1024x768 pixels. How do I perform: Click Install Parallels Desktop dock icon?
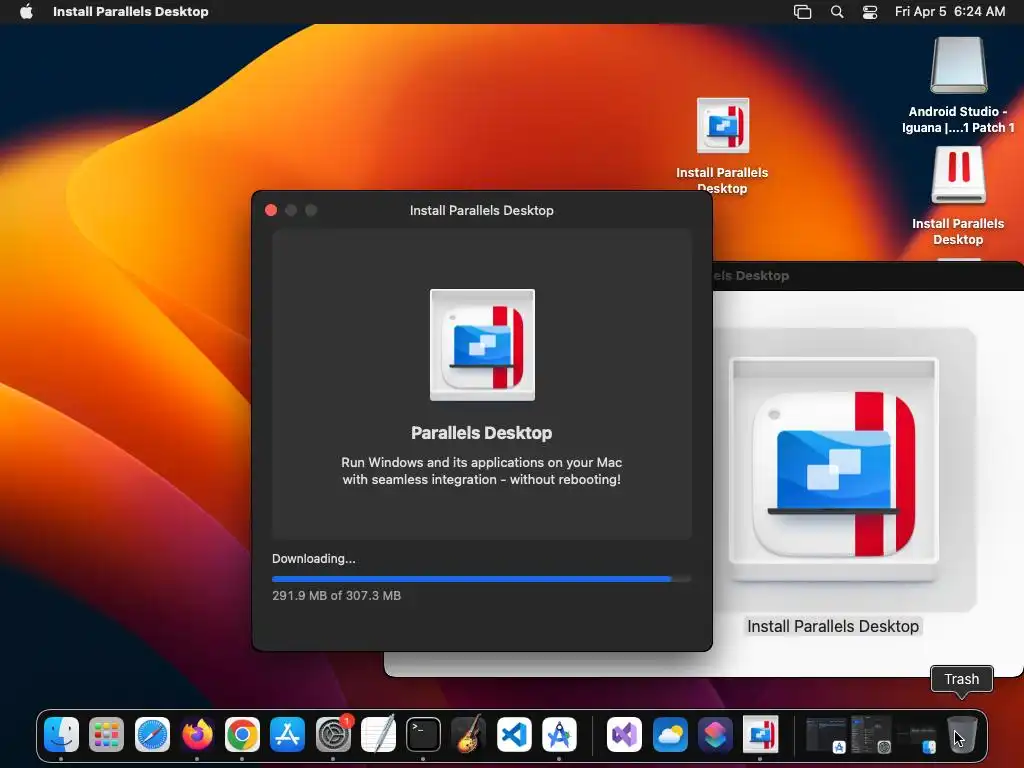click(x=760, y=735)
